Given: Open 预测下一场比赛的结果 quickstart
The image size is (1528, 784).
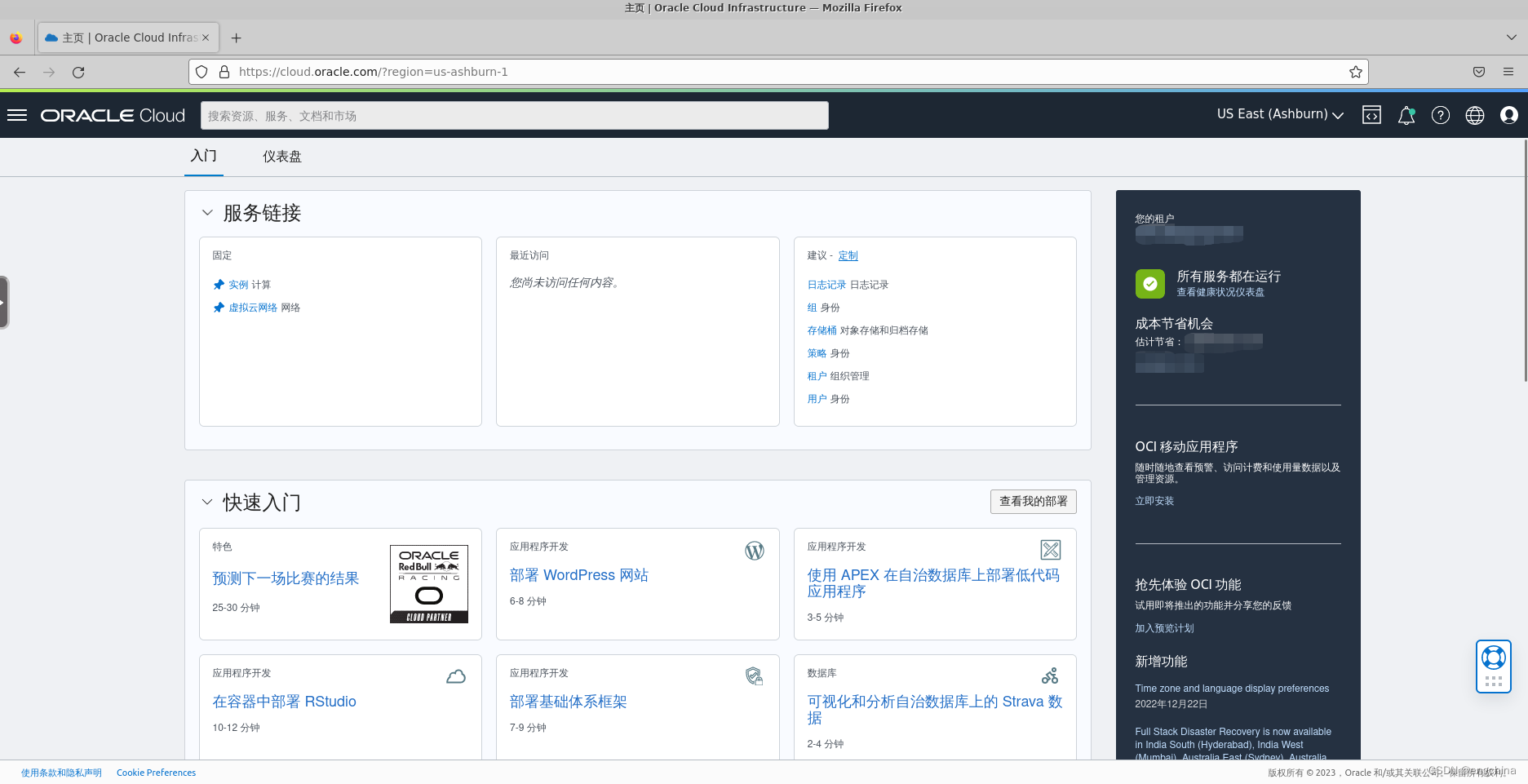Looking at the screenshot, I should (286, 578).
